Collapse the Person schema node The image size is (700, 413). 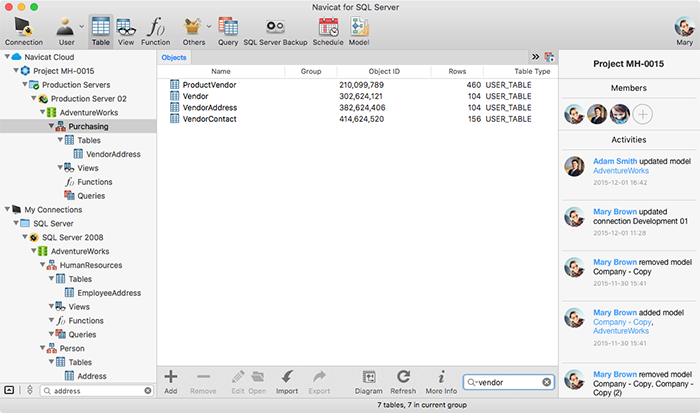(x=42, y=348)
